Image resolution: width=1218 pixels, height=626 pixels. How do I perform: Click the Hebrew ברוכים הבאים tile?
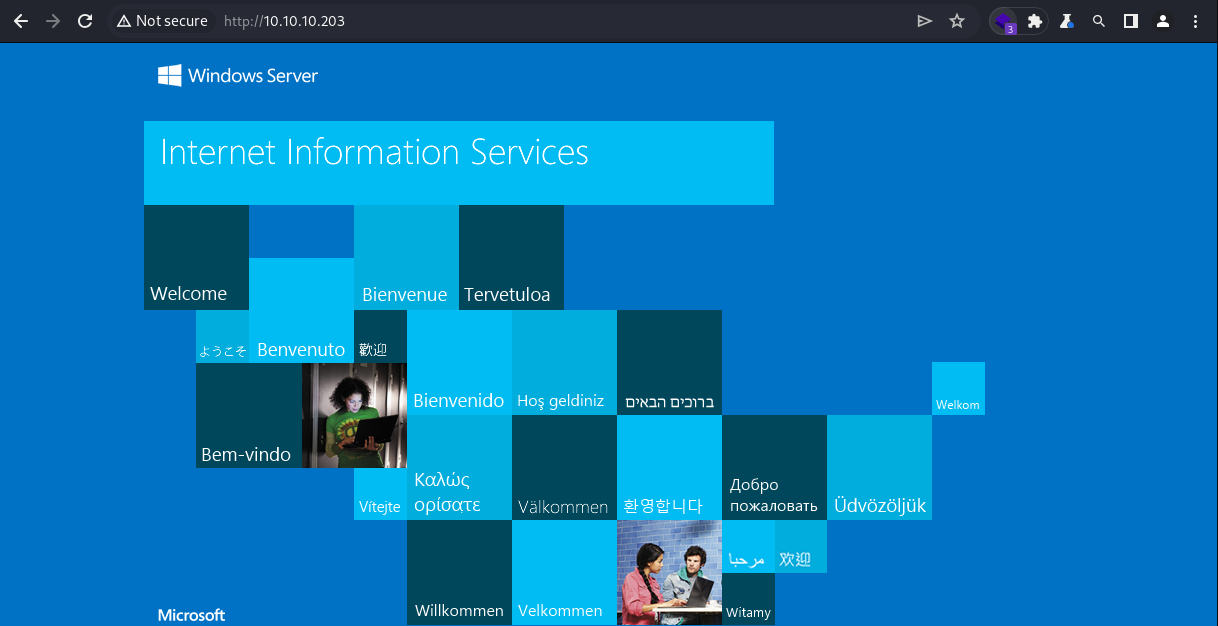(x=669, y=362)
